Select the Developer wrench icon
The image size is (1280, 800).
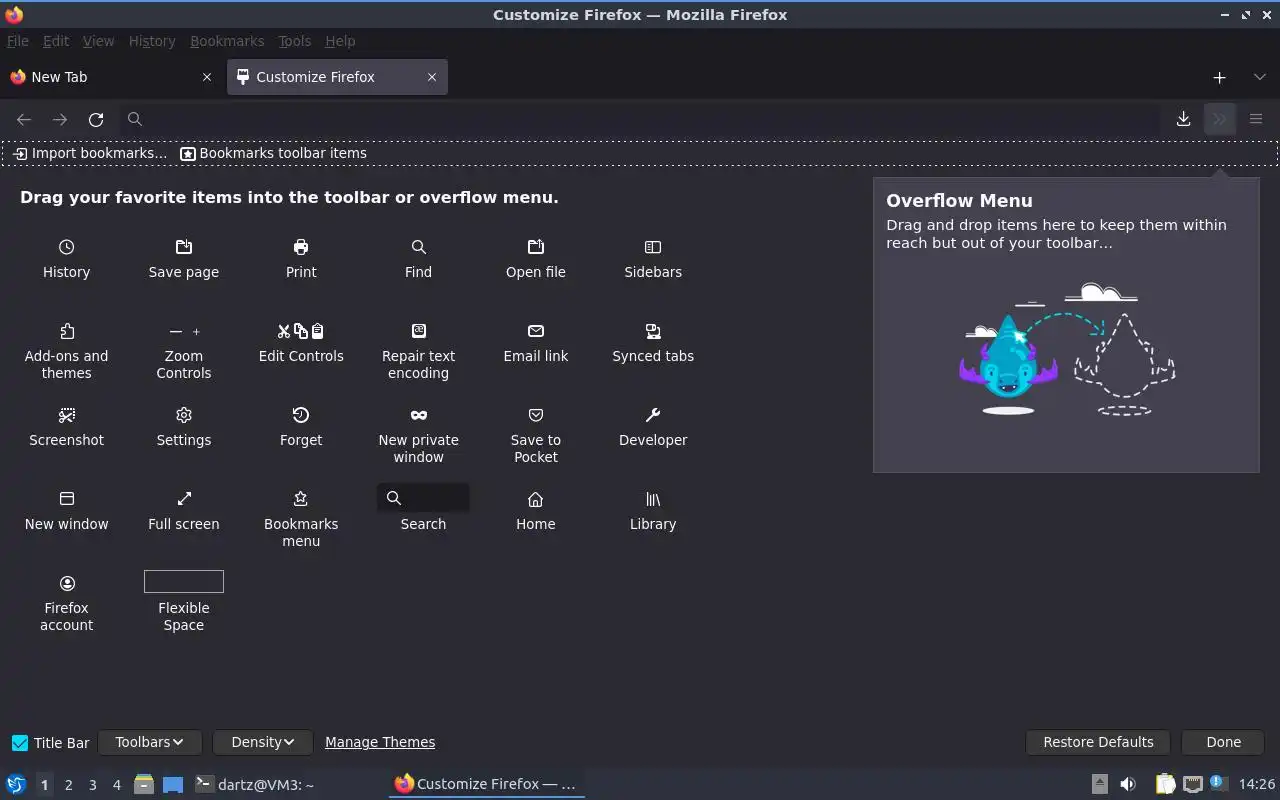coord(653,415)
